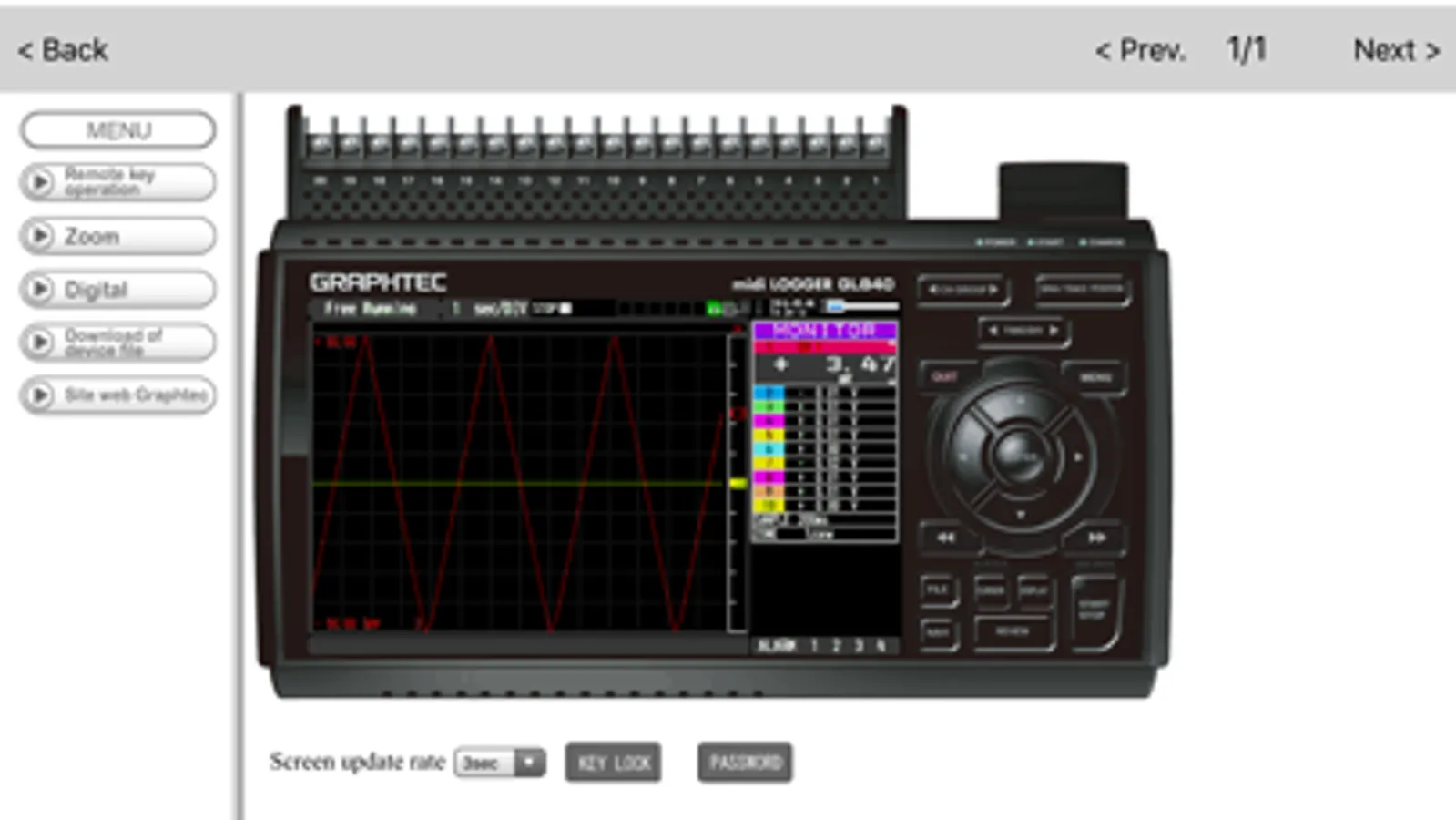
Task: Click the device MENU key near dial
Action: [x=1096, y=377]
